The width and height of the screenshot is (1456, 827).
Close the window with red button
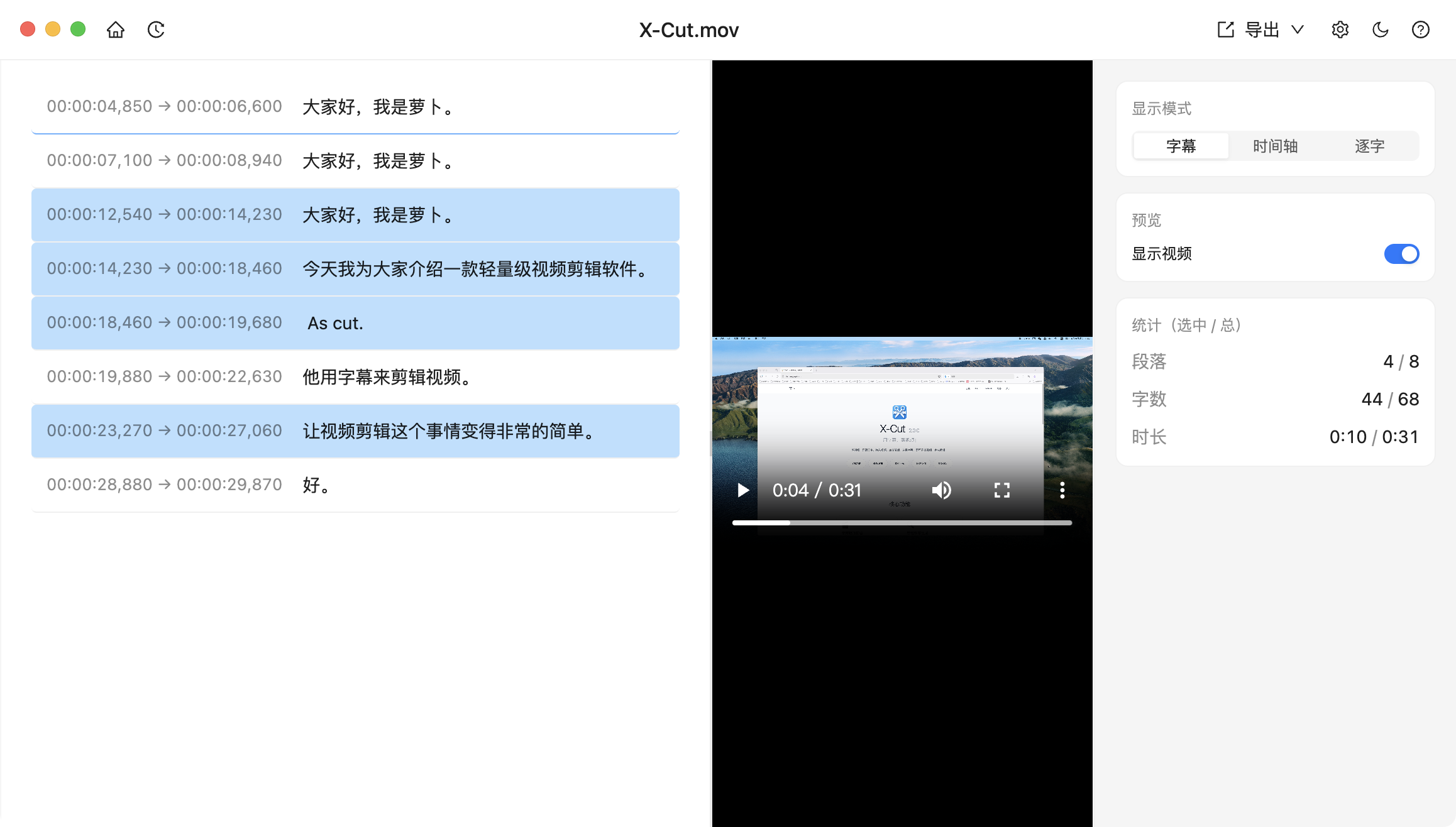click(x=28, y=30)
